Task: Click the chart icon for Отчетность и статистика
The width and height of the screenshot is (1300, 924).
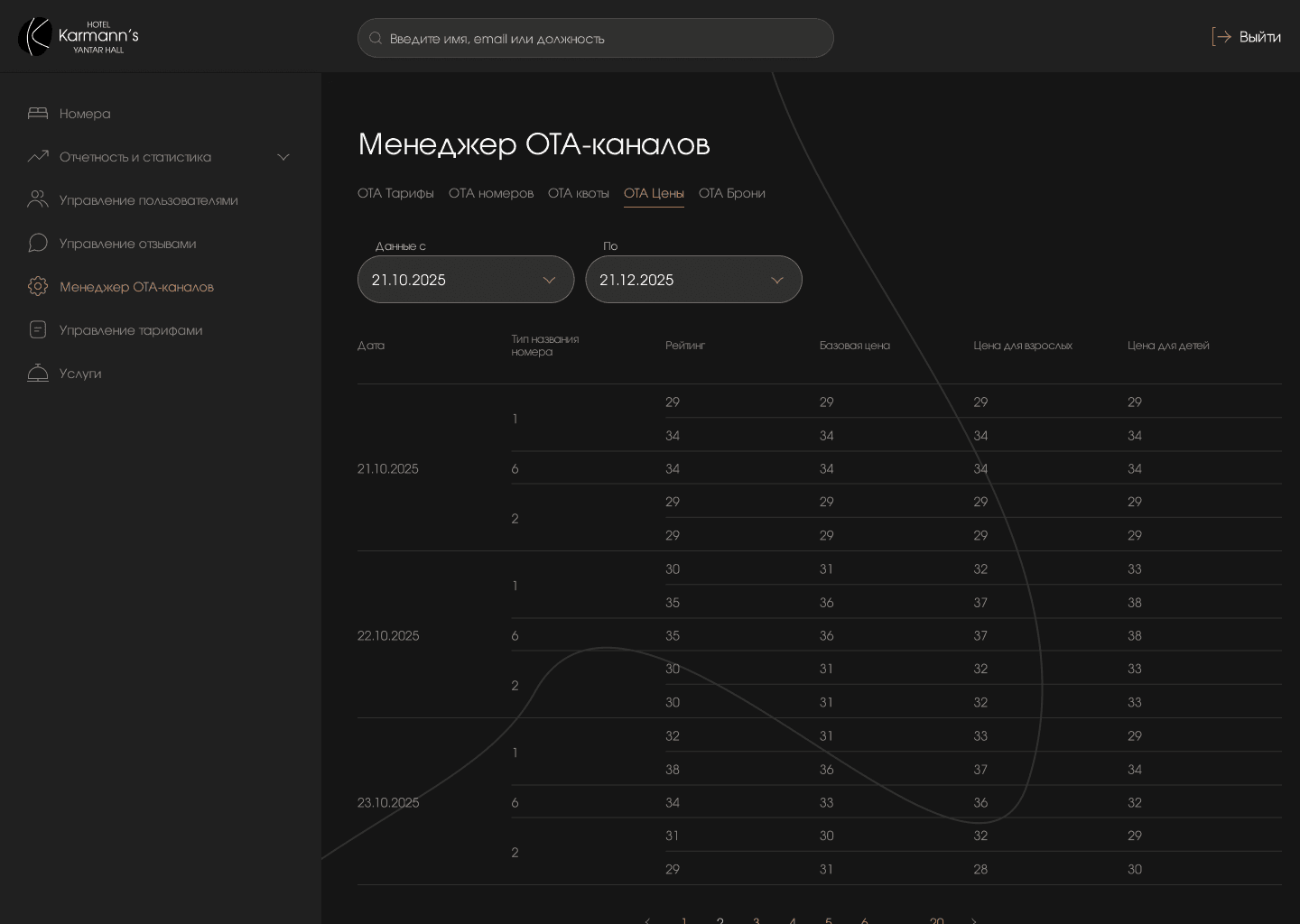Action: [x=38, y=157]
